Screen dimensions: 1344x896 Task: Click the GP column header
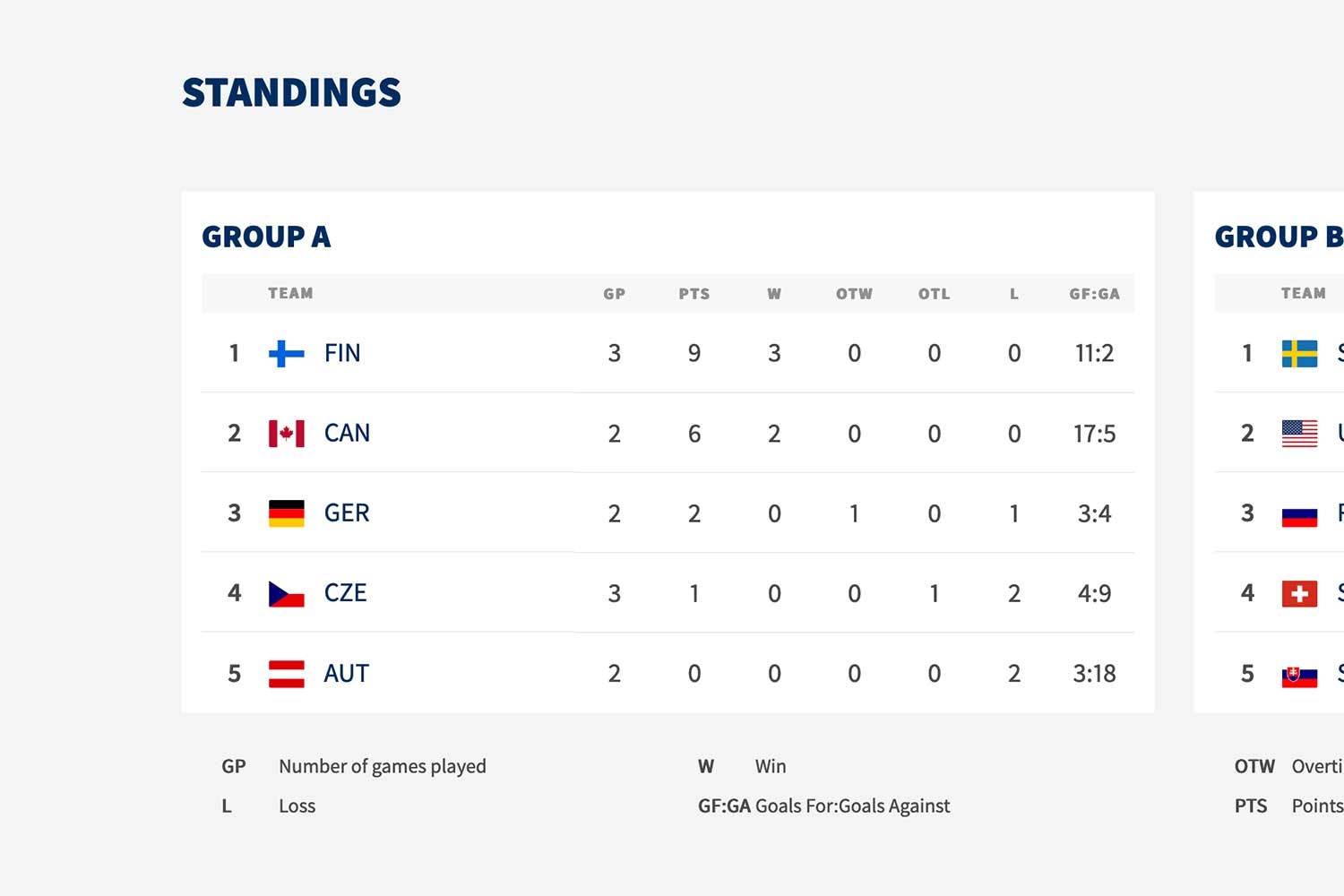point(614,294)
